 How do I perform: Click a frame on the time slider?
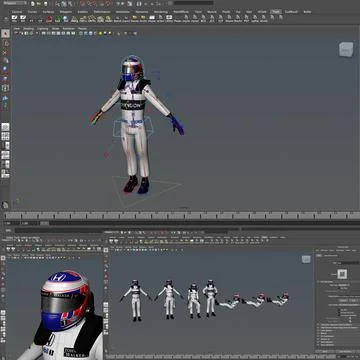click(180, 216)
